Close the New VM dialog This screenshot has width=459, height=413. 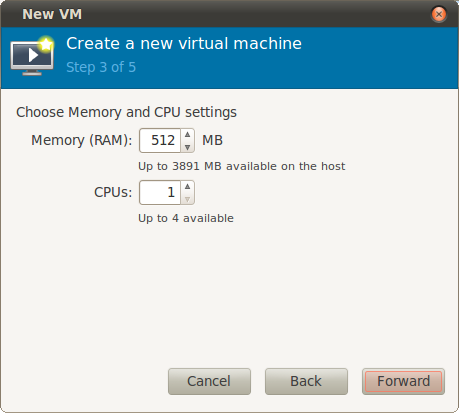click(x=439, y=14)
